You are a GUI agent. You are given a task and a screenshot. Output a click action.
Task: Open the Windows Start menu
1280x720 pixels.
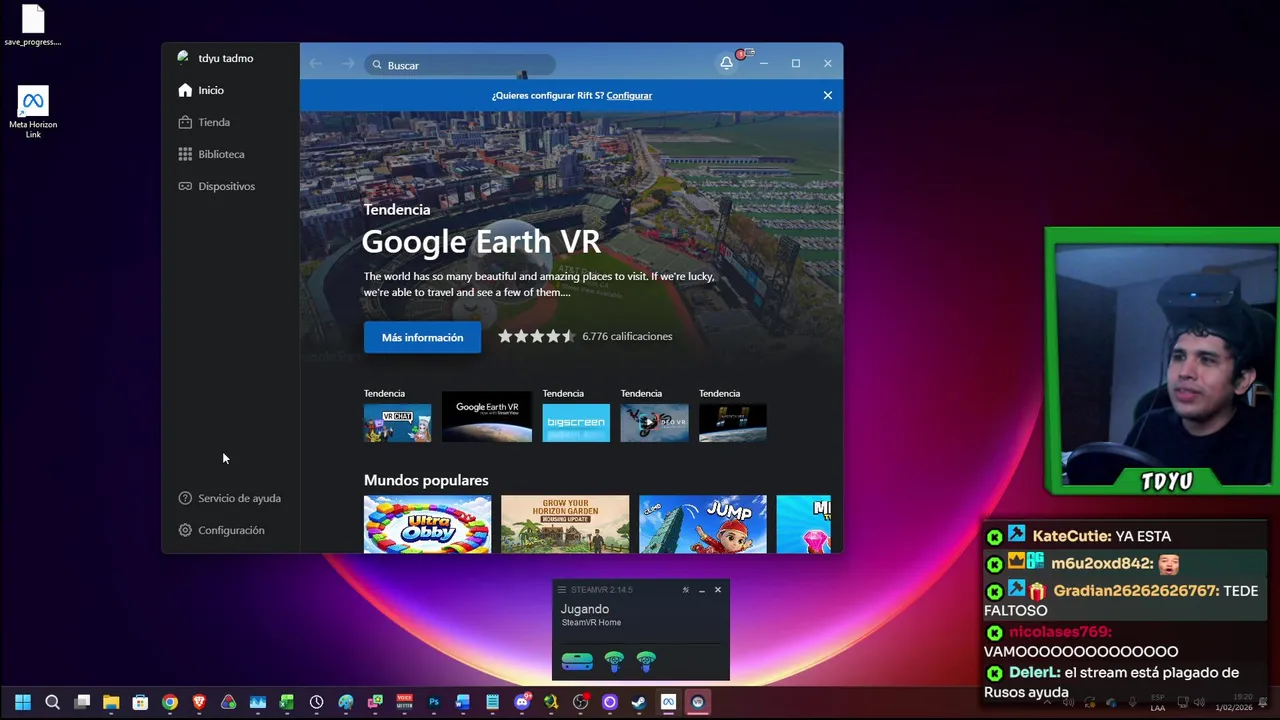point(23,702)
